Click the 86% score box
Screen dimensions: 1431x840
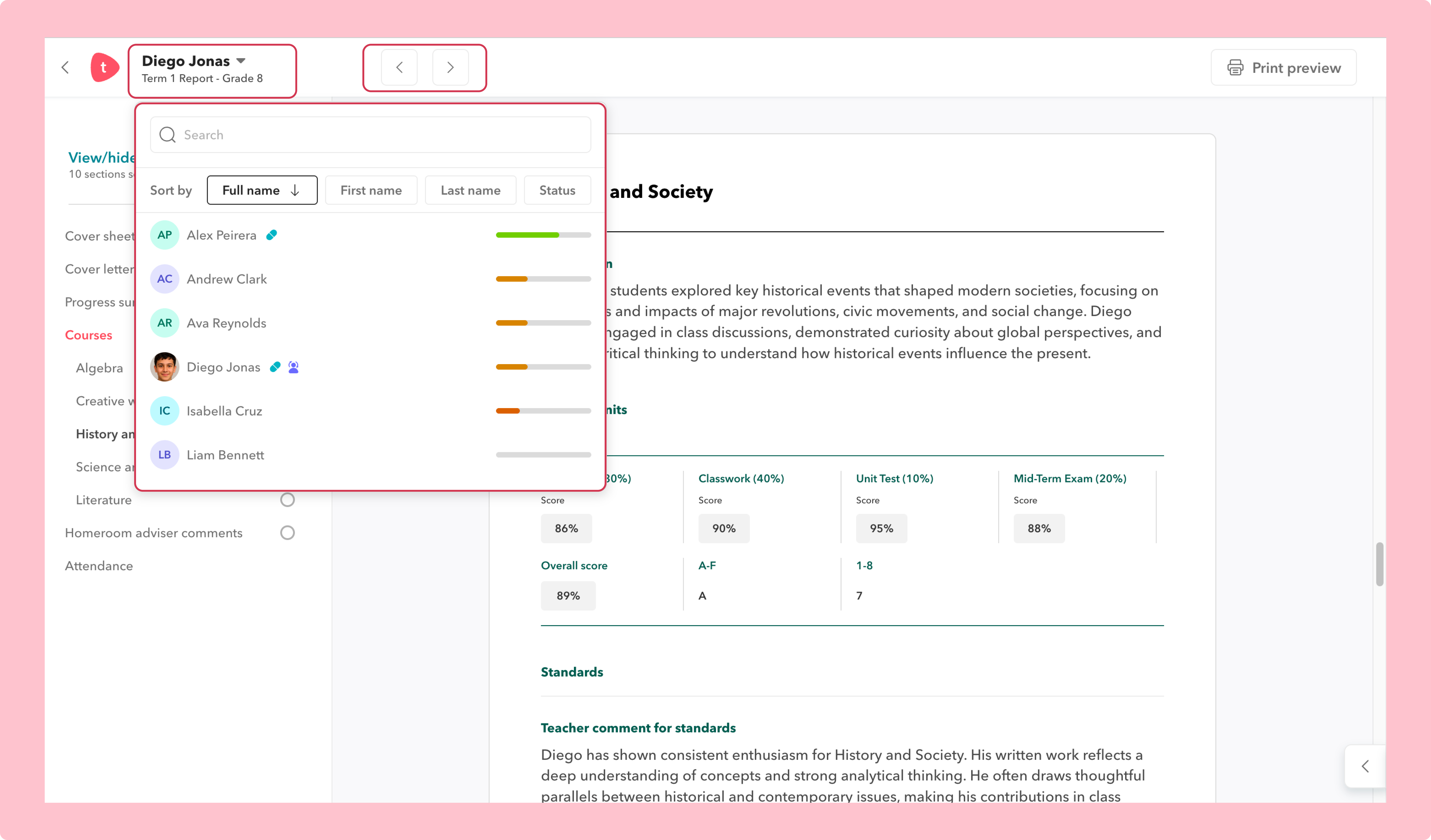coord(566,528)
